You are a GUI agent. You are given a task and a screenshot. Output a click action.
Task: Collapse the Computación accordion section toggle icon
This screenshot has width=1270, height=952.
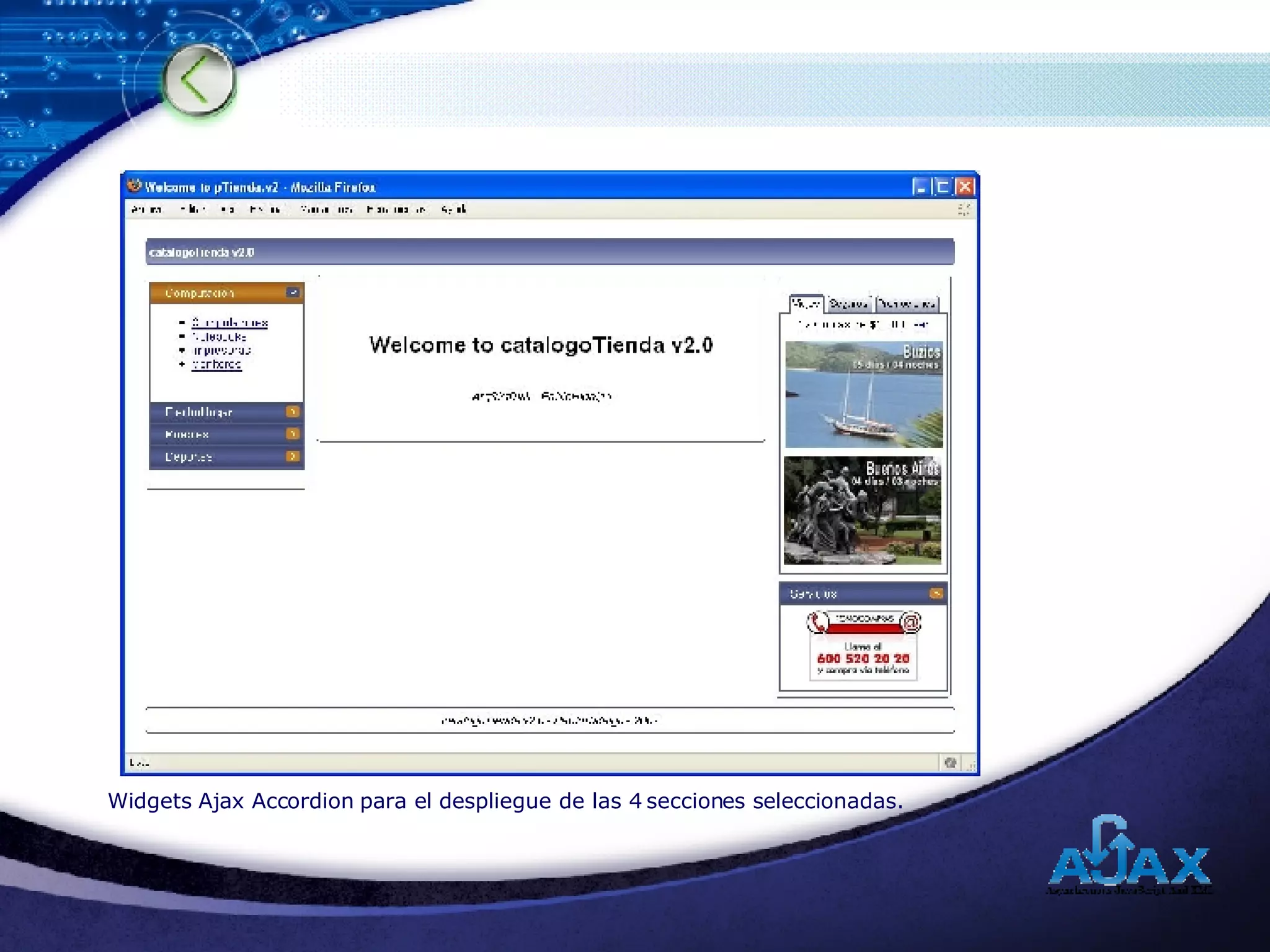(x=293, y=293)
